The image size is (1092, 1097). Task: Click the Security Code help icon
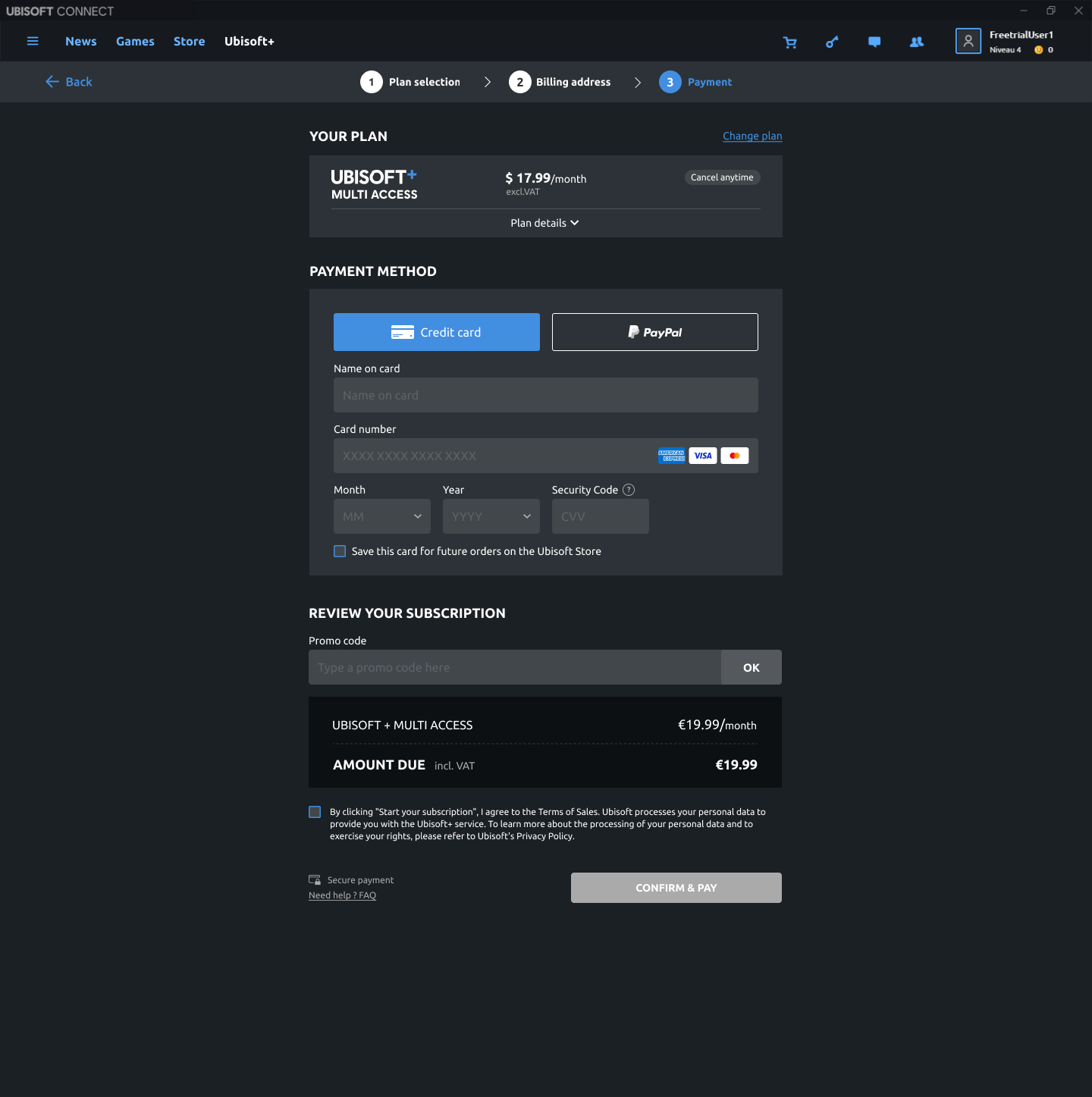[x=629, y=490]
